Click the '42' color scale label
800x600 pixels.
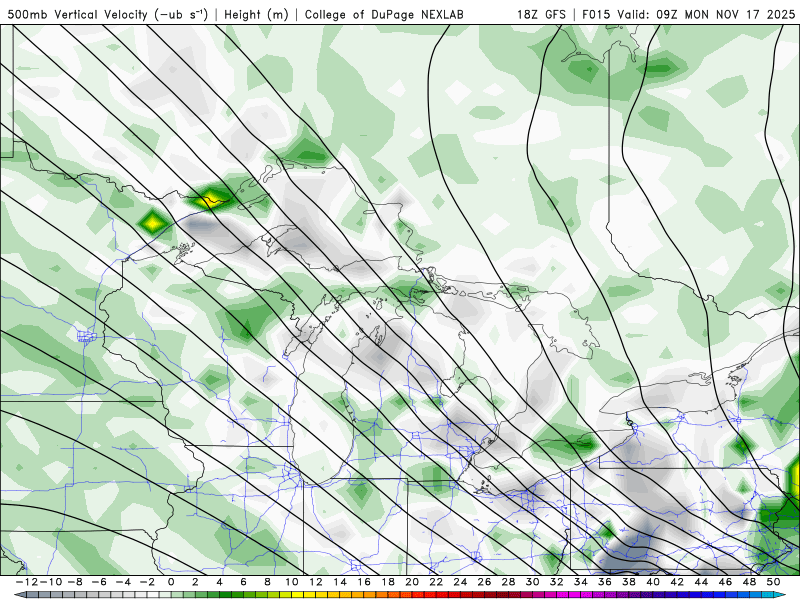(x=677, y=582)
